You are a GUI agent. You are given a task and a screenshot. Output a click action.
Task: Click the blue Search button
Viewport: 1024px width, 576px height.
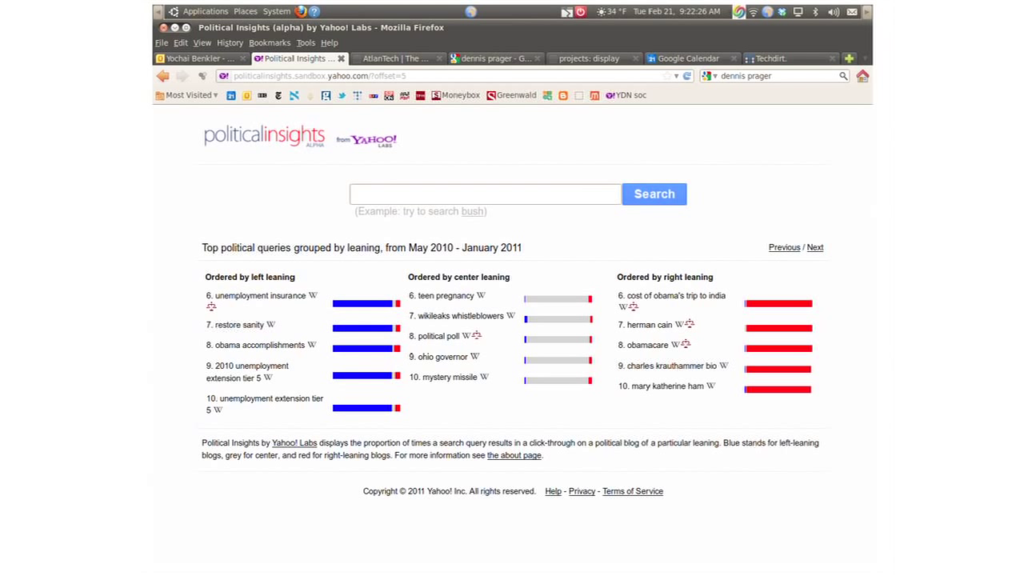click(x=654, y=194)
